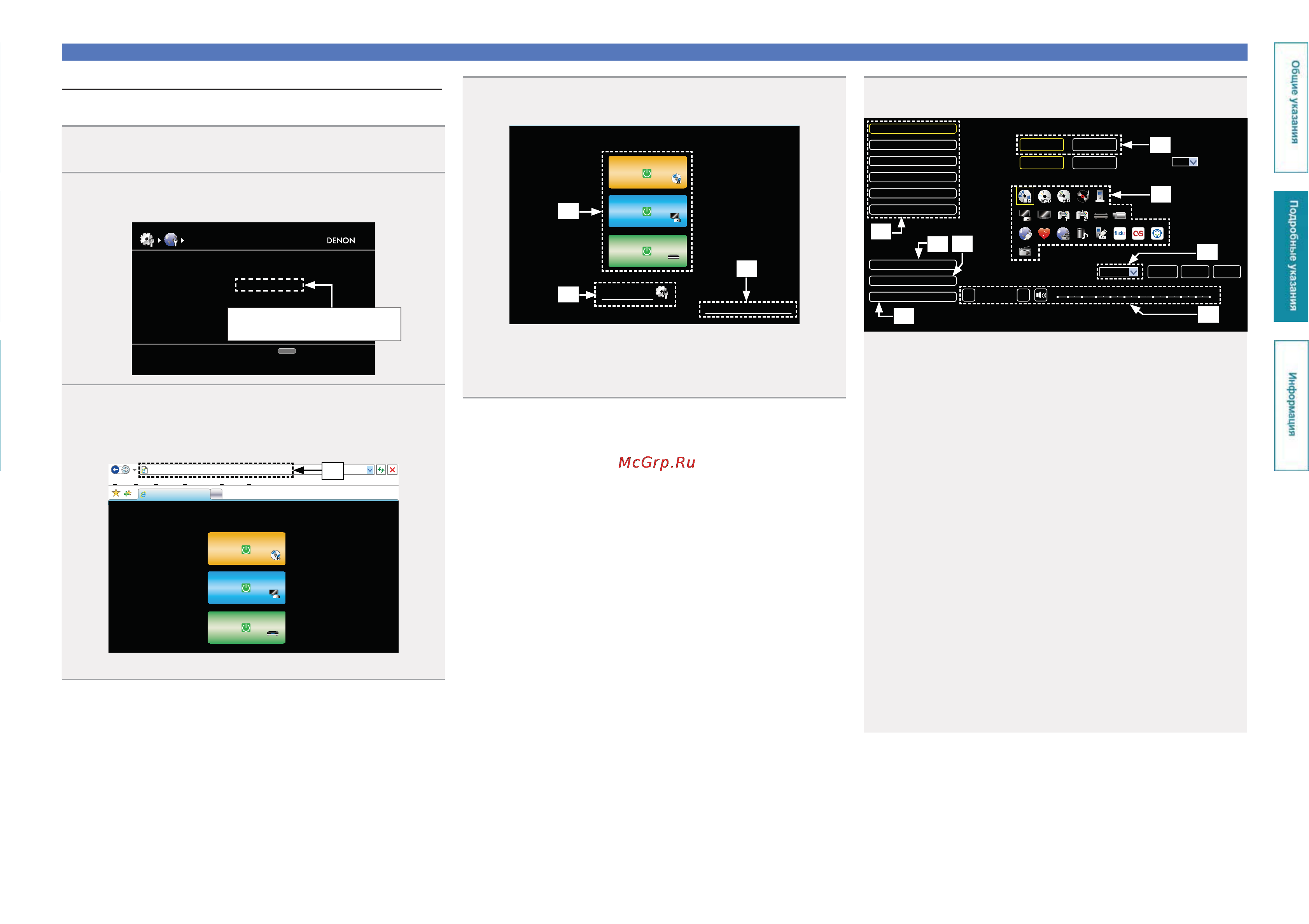Select the flat DVR player source icon
1309x924 pixels.
click(1101, 215)
